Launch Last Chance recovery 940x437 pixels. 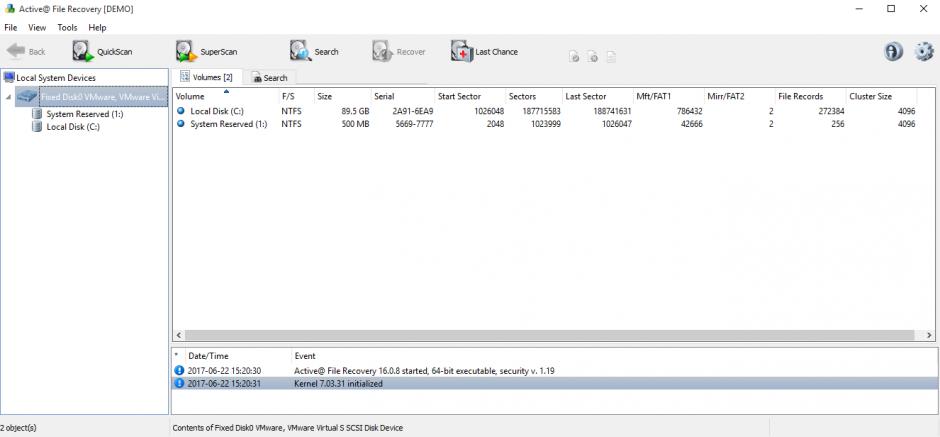click(484, 52)
